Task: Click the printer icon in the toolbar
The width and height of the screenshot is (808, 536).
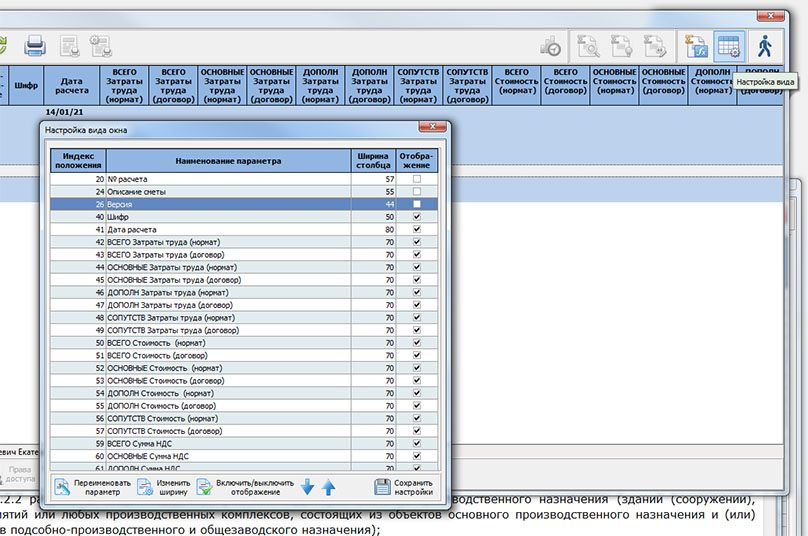Action: 35,45
